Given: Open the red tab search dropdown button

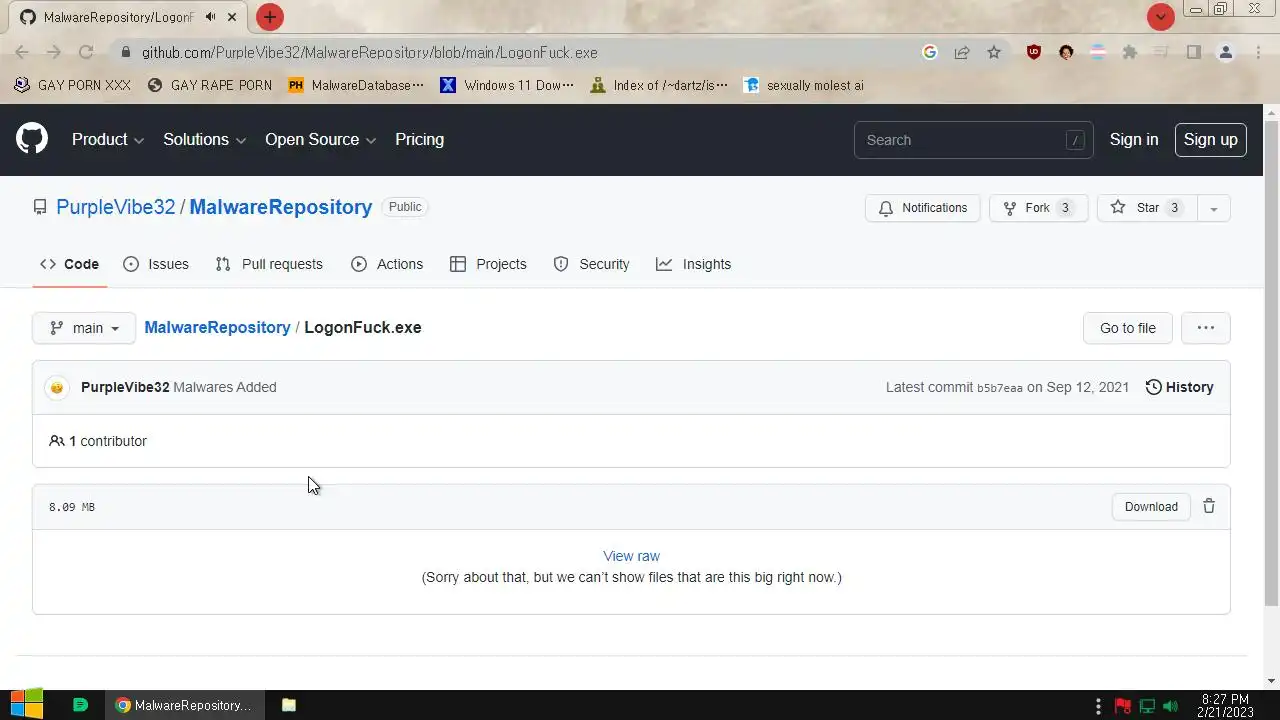Looking at the screenshot, I should pos(1160,17).
